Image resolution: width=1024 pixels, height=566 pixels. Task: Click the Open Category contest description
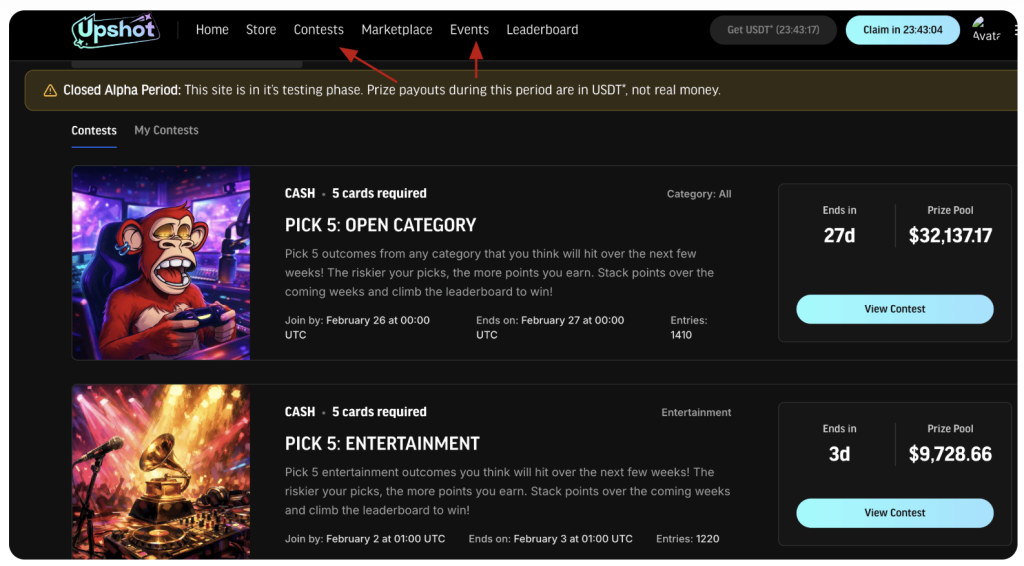pos(500,273)
